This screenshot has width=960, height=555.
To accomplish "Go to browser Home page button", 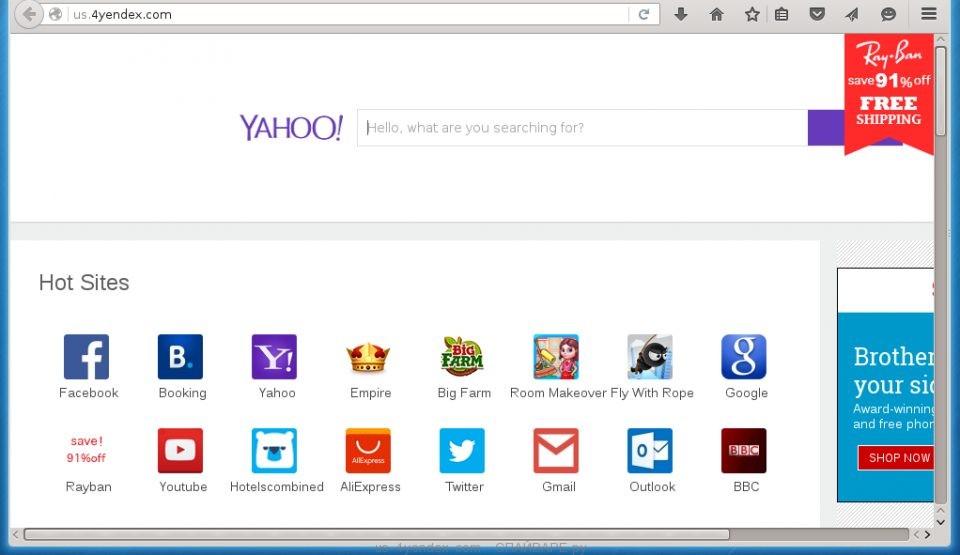I will pos(716,14).
